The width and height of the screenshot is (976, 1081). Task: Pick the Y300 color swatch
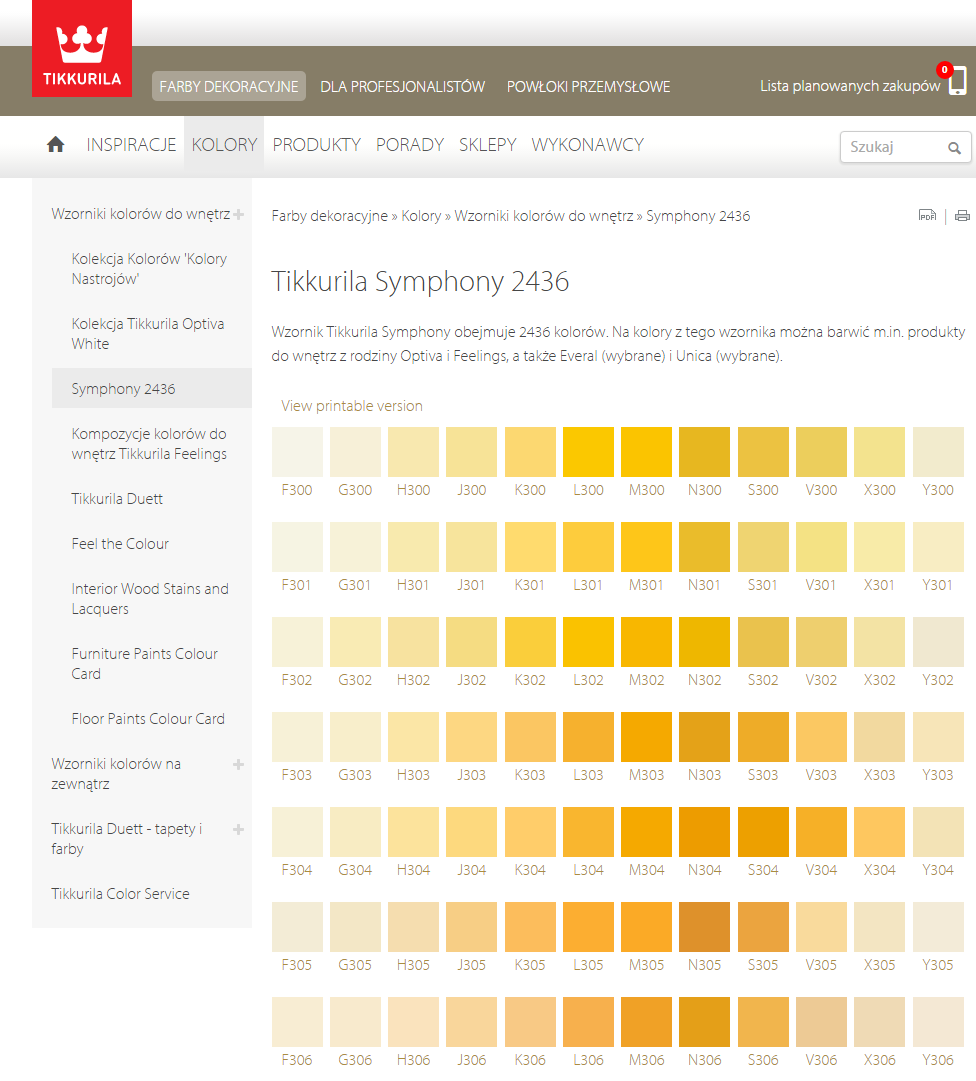point(938,452)
